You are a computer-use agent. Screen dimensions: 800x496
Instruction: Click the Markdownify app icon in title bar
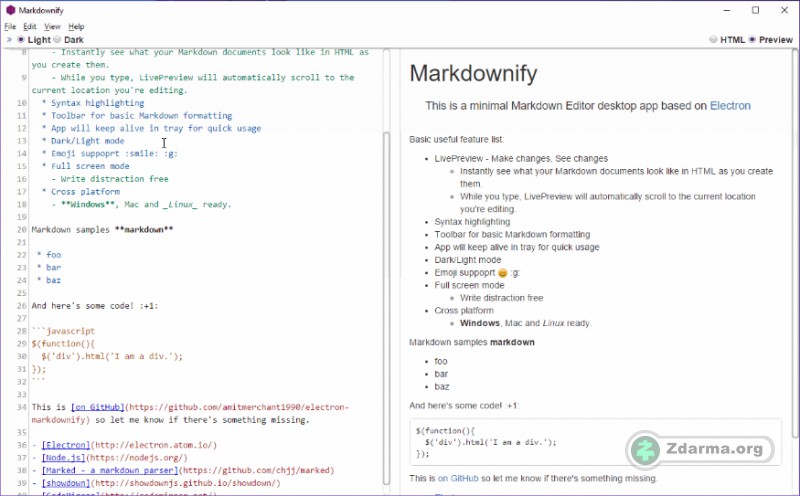[10, 10]
